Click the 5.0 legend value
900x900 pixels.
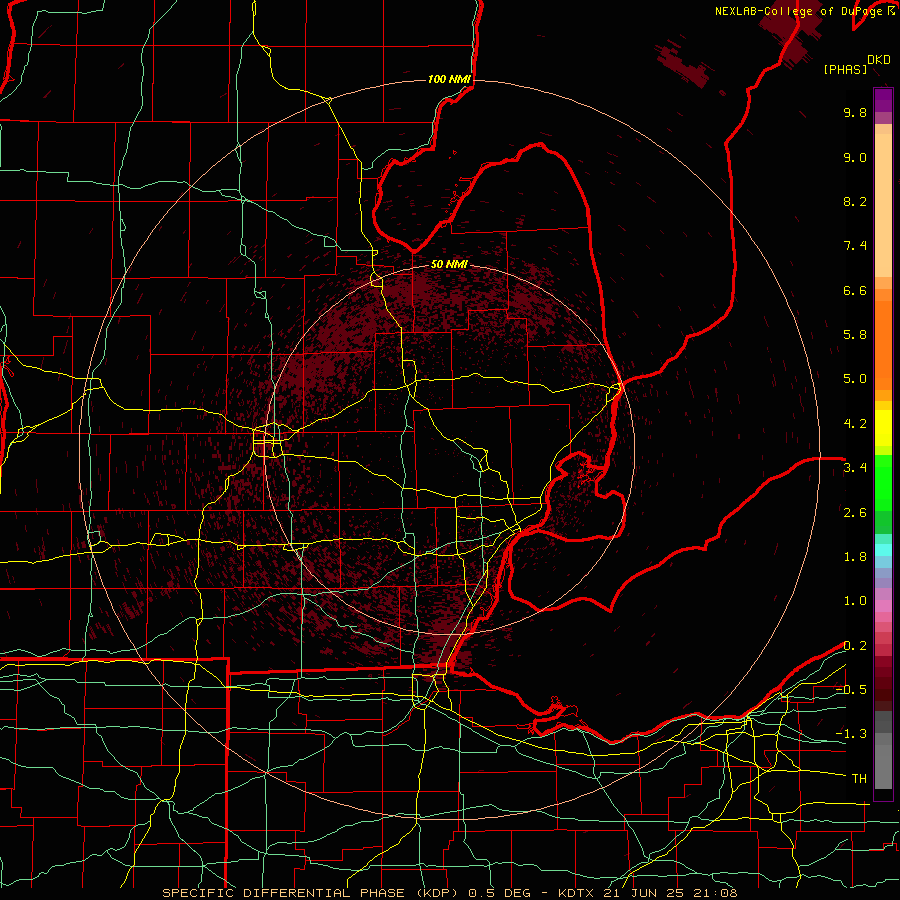click(855, 379)
